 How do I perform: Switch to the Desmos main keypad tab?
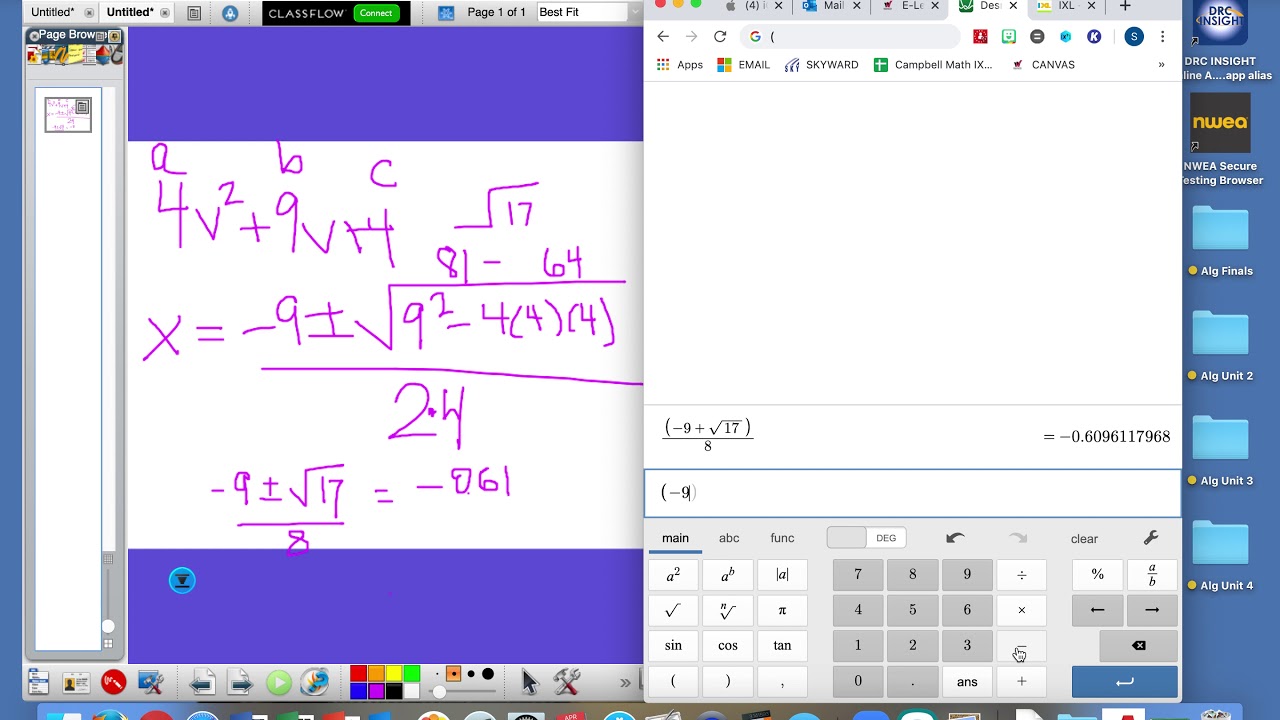[x=675, y=538]
